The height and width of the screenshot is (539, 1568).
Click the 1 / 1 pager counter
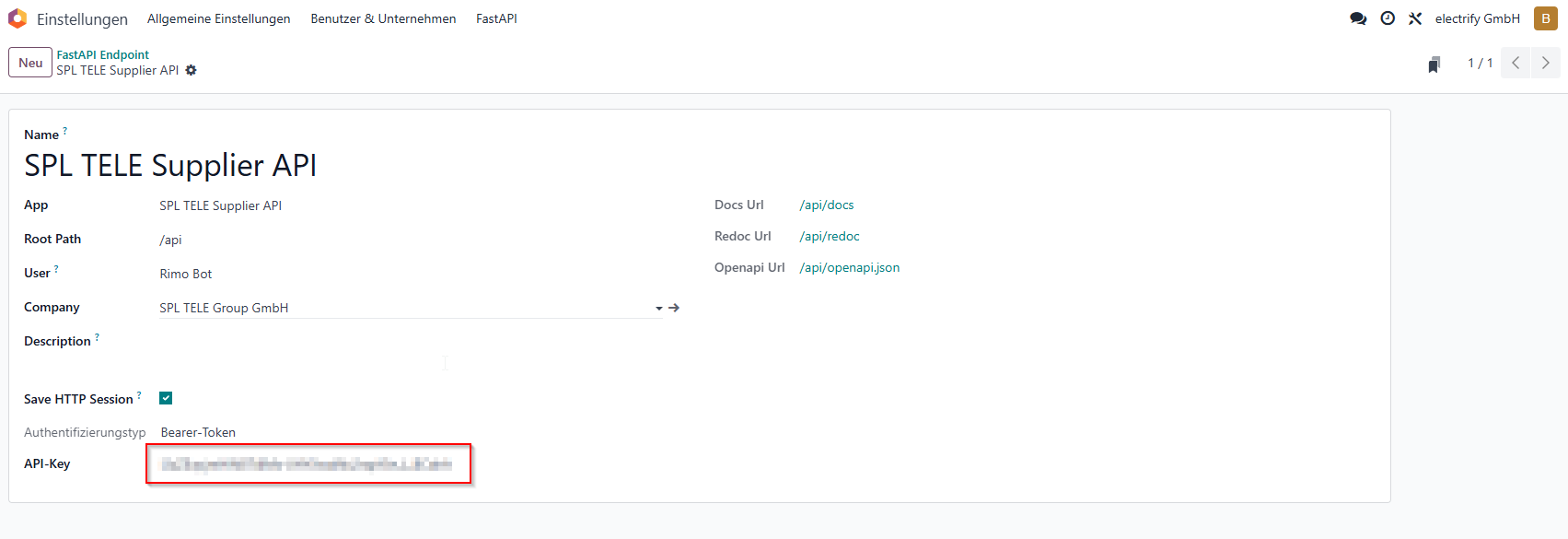click(1480, 63)
